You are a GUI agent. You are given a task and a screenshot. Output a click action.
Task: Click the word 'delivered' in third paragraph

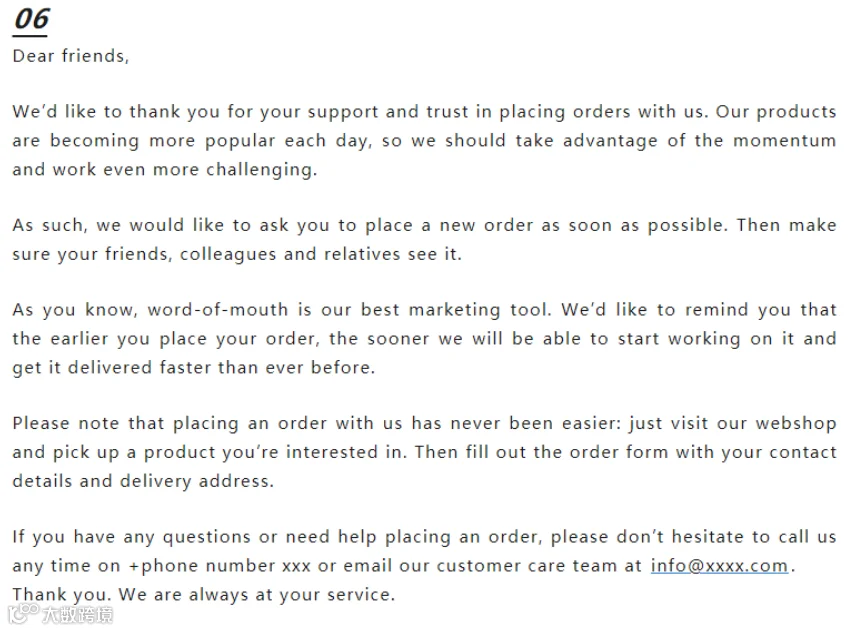pos(109,367)
